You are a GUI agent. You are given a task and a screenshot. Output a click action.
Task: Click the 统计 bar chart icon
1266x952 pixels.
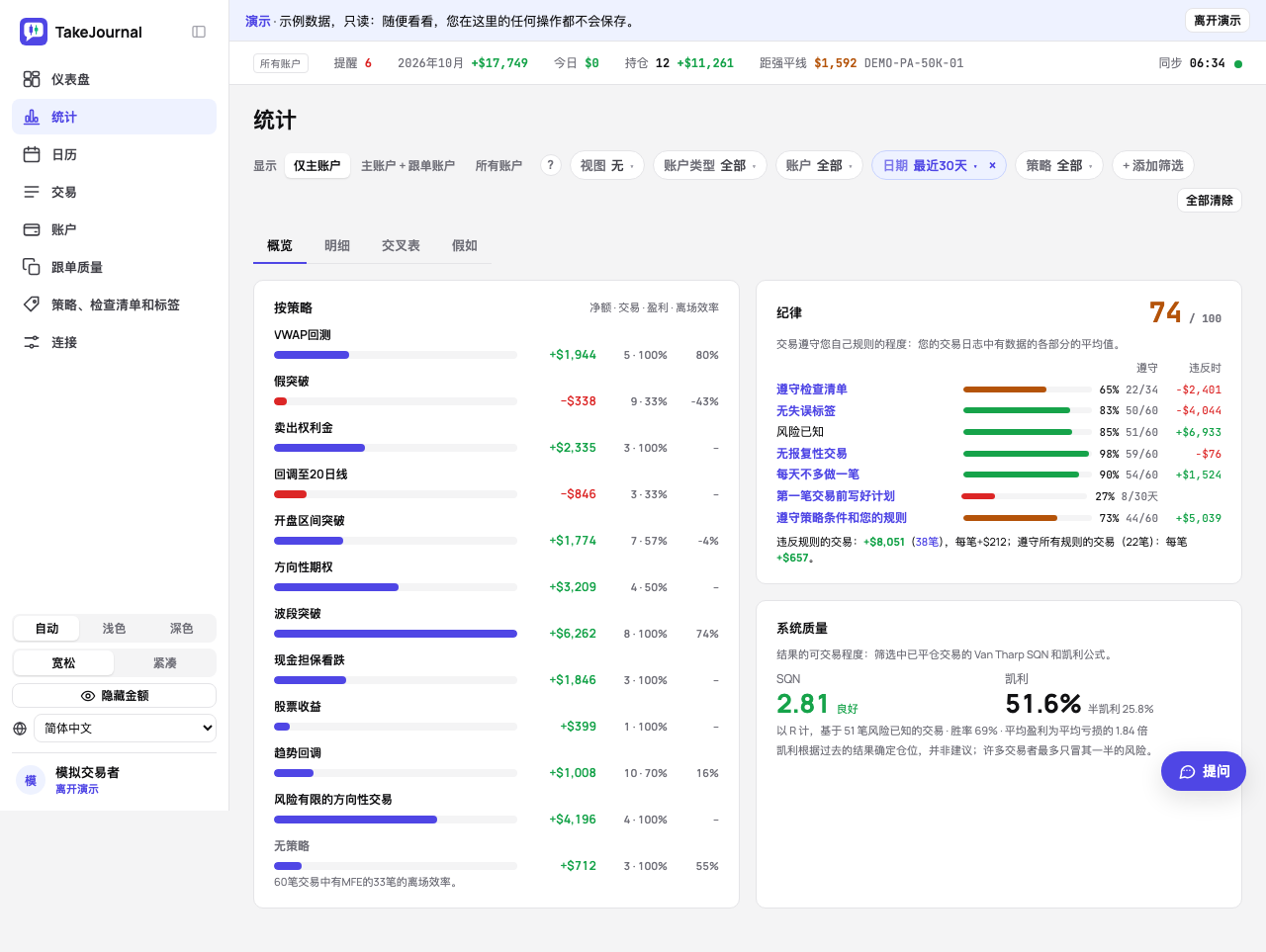(x=32, y=117)
